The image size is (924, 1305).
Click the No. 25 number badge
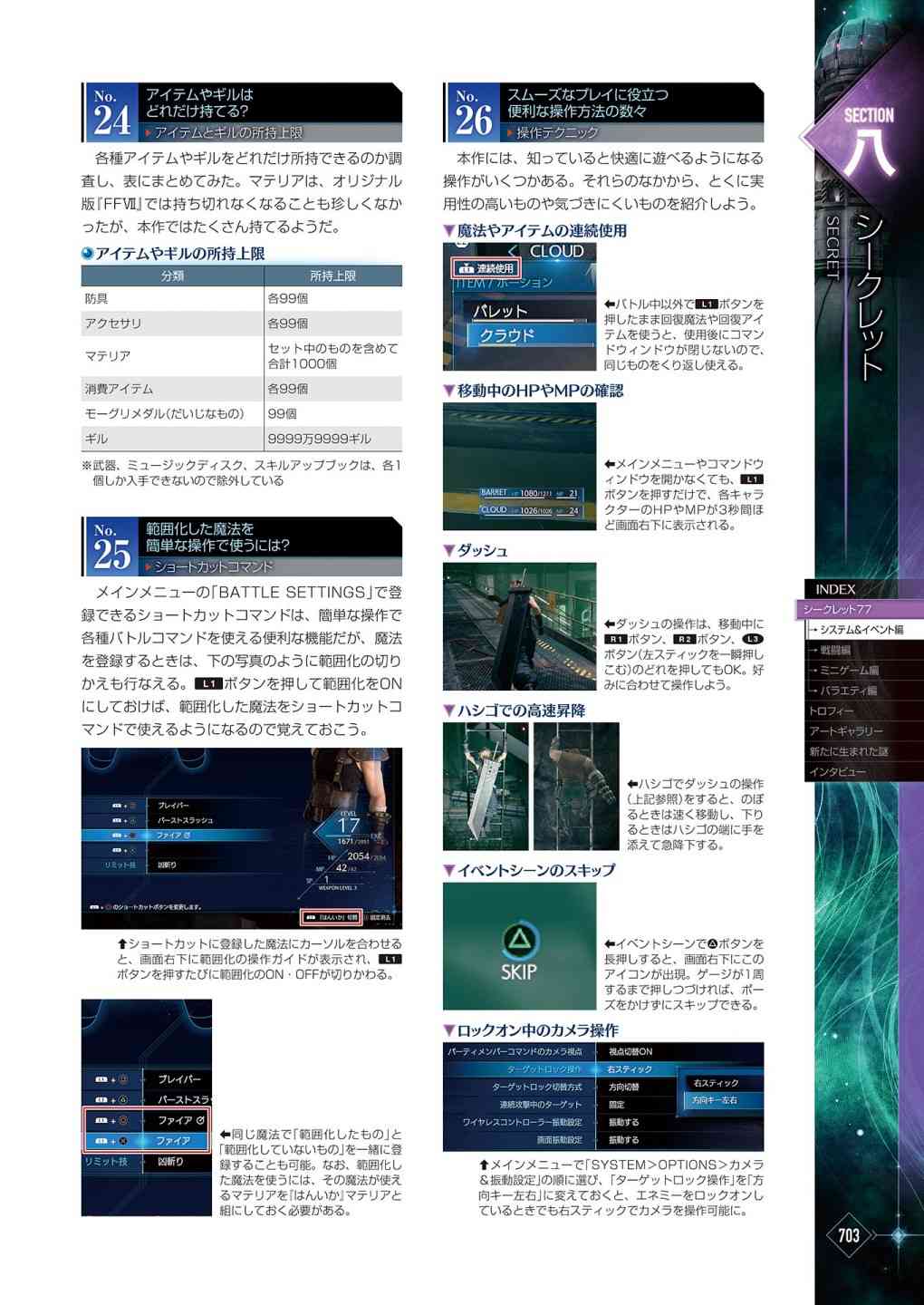tap(111, 547)
